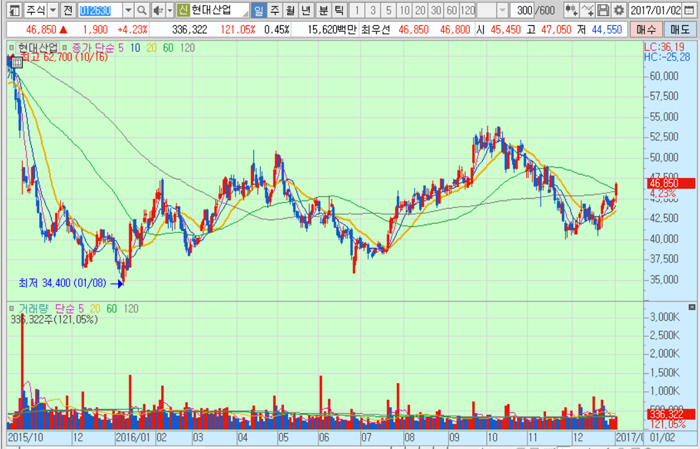
Task: Expand the speaker options dropdown arrow
Action: click(x=170, y=10)
